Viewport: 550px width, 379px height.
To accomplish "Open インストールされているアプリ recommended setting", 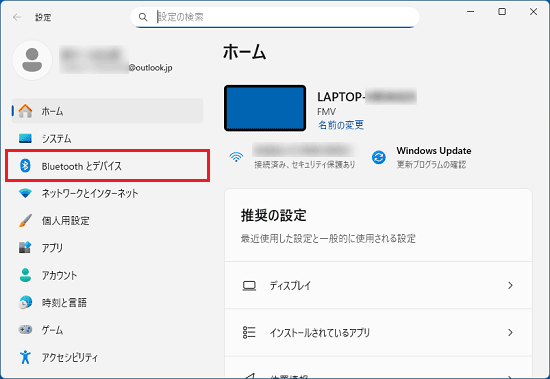I will 378,333.
